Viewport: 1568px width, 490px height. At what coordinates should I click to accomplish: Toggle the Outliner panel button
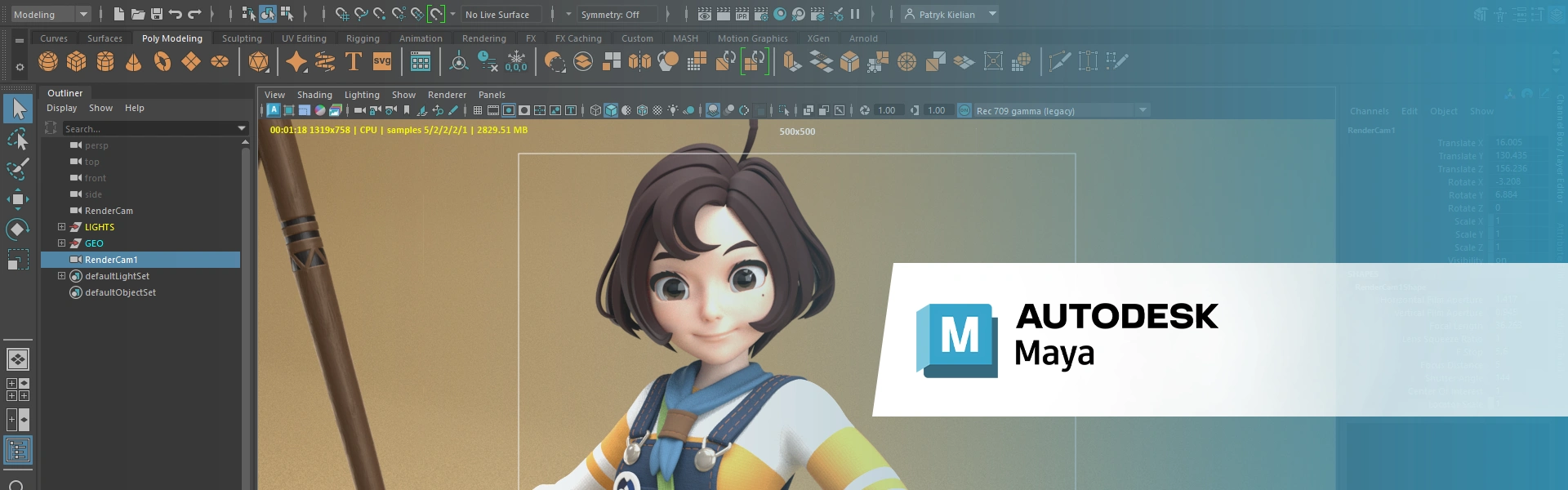(18, 450)
